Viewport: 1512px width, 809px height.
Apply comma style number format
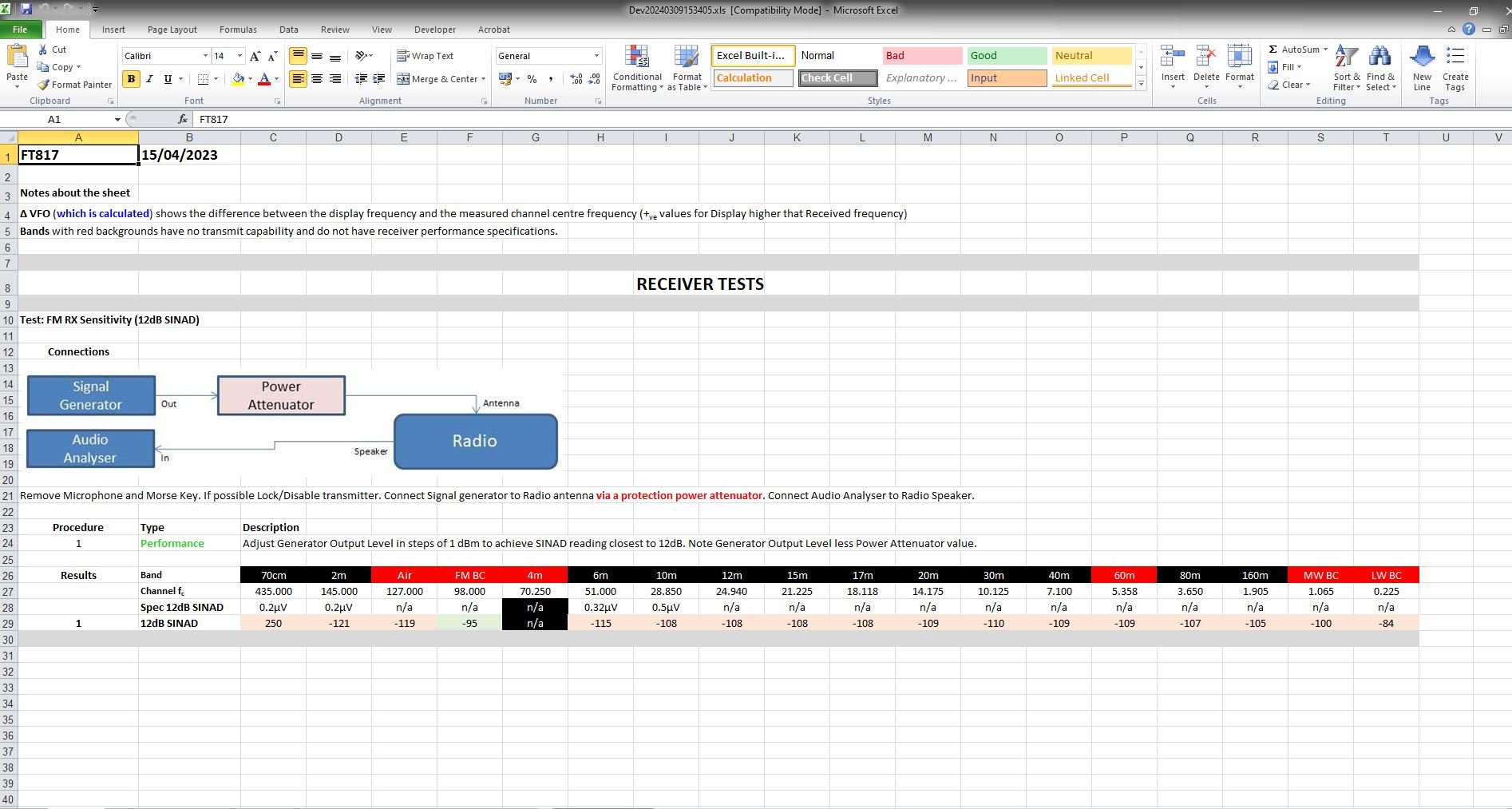pyautogui.click(x=550, y=79)
